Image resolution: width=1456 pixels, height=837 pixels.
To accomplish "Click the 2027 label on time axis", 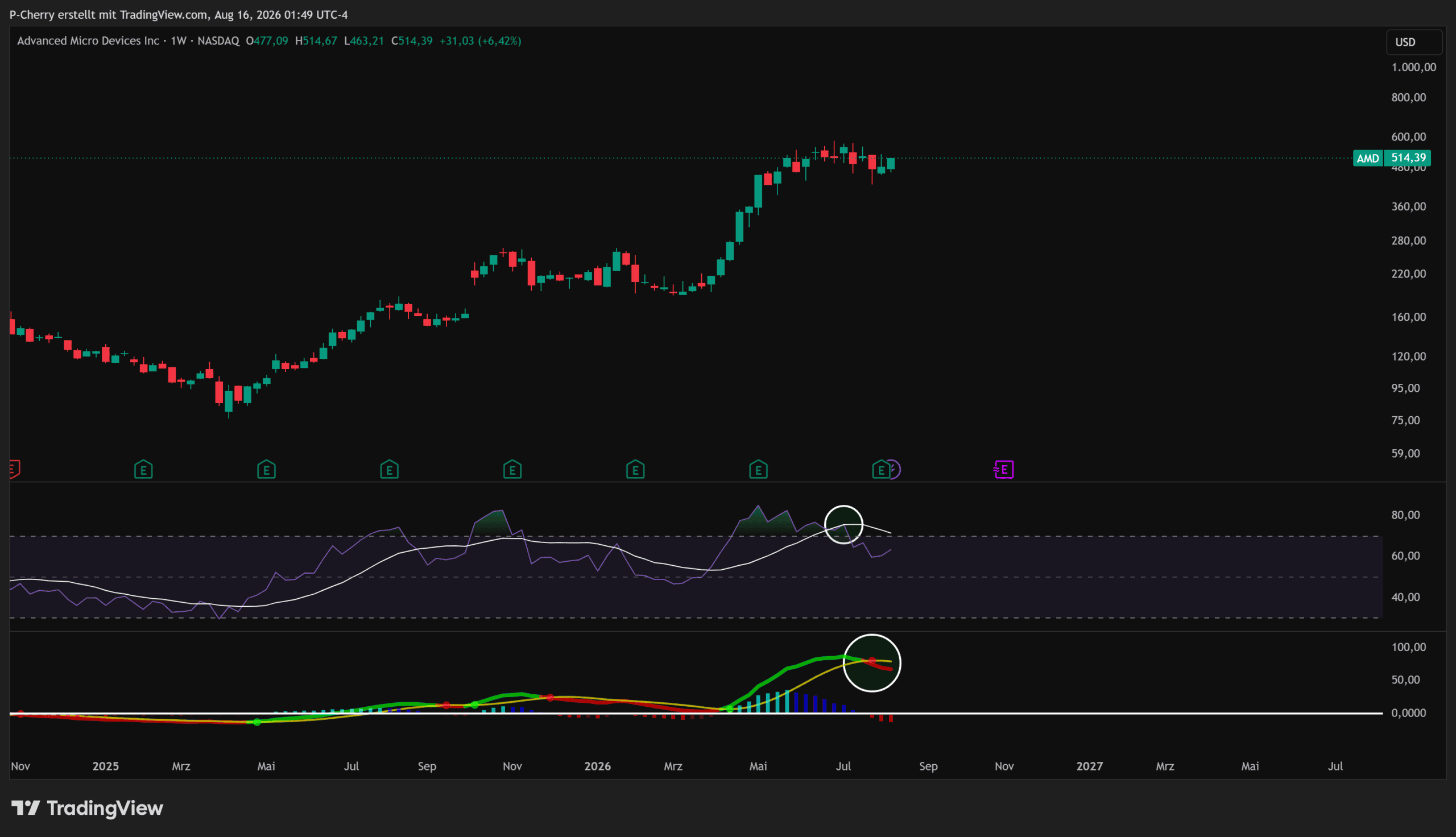I will (1090, 766).
